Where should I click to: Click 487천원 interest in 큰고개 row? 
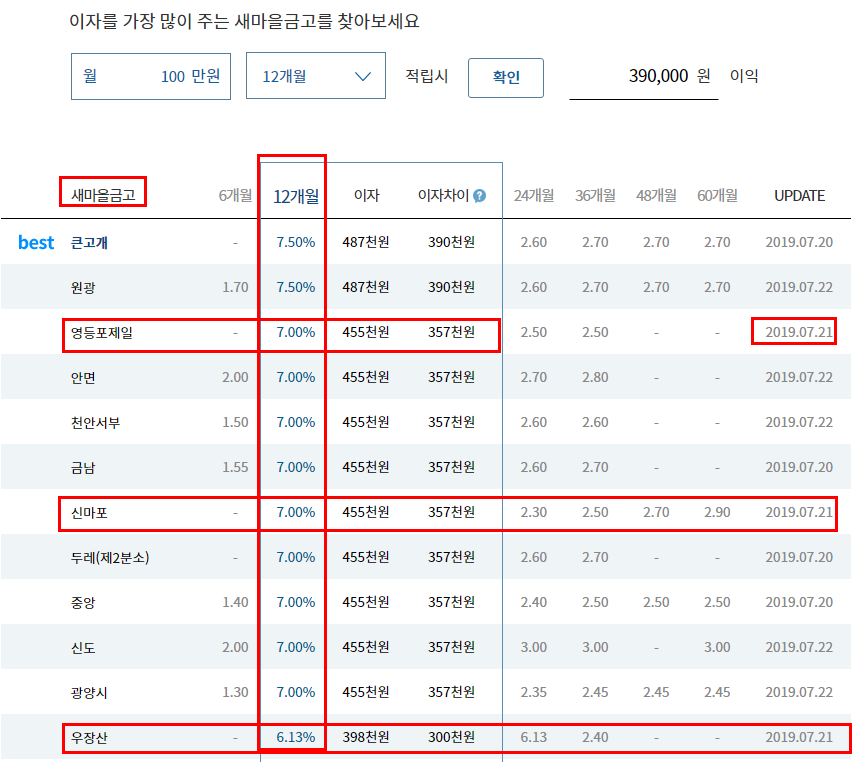pyautogui.click(x=366, y=242)
